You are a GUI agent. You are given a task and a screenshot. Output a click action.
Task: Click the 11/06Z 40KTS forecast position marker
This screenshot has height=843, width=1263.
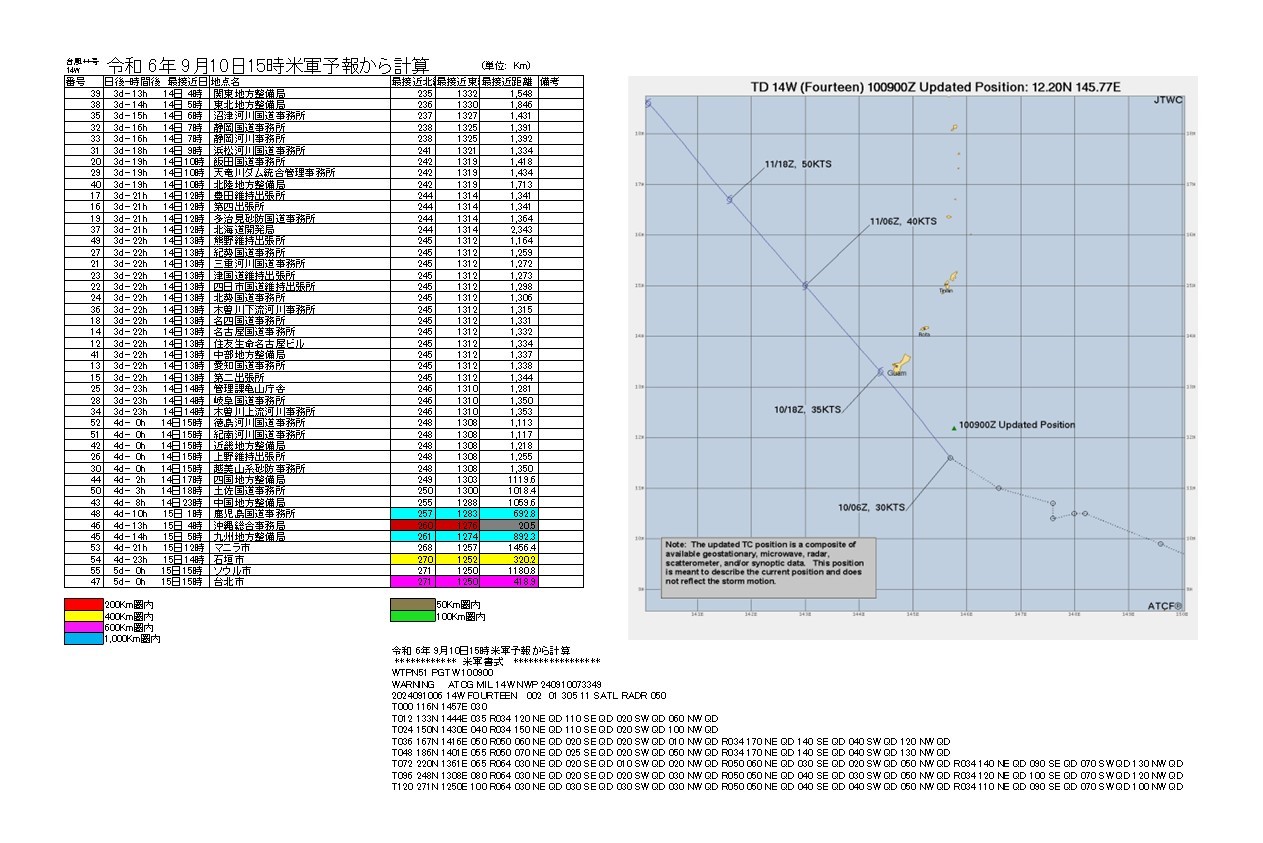click(x=805, y=285)
